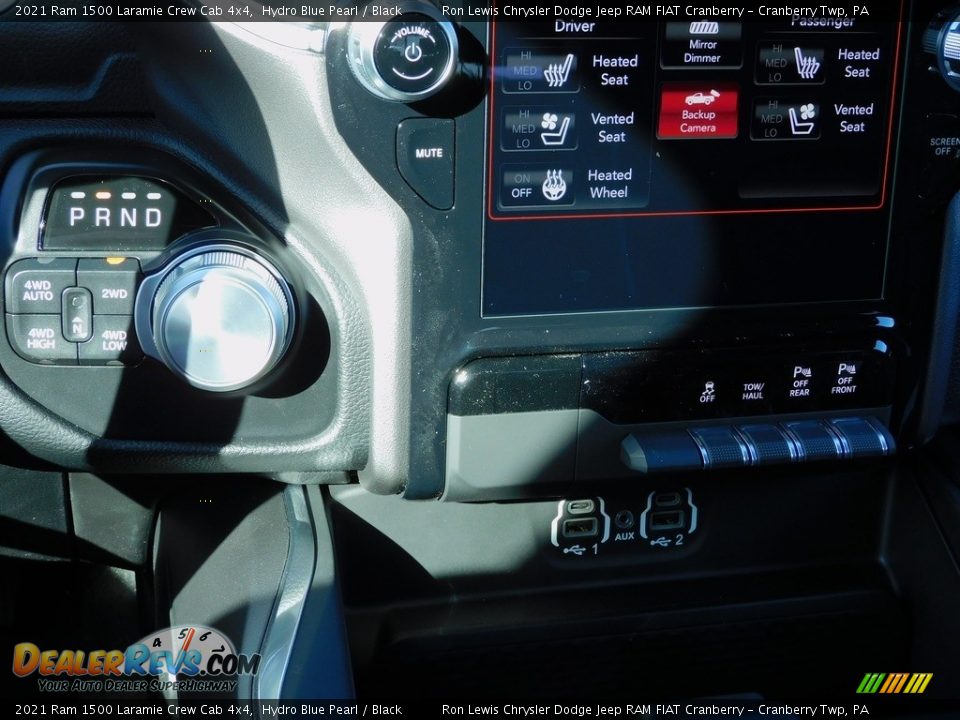Screen dimensions: 960x720
Task: Open the red Backup Camera tile
Action: pyautogui.click(x=698, y=111)
